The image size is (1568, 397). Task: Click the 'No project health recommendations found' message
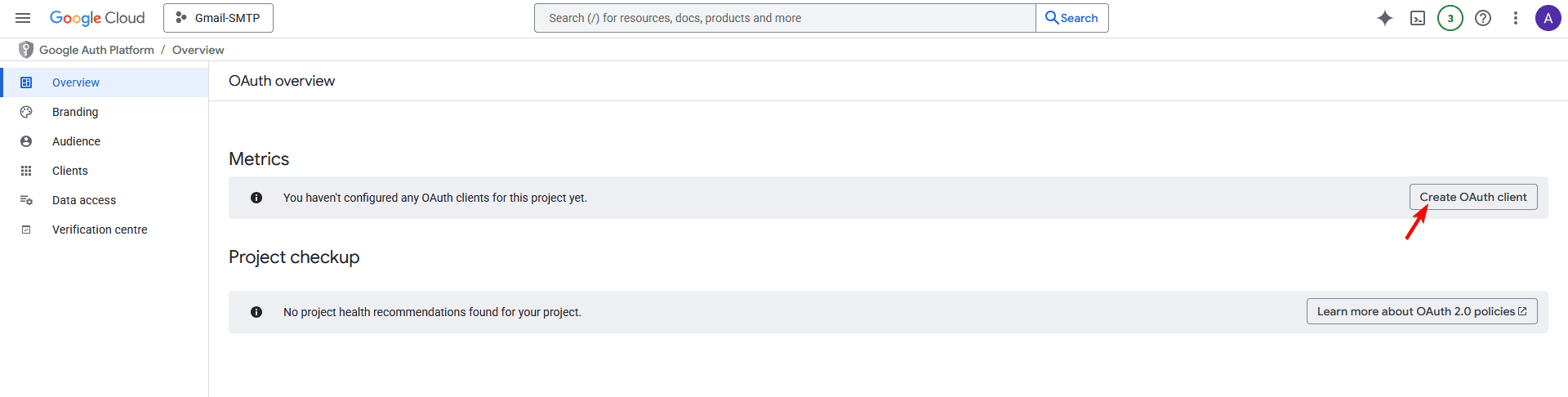point(432,312)
